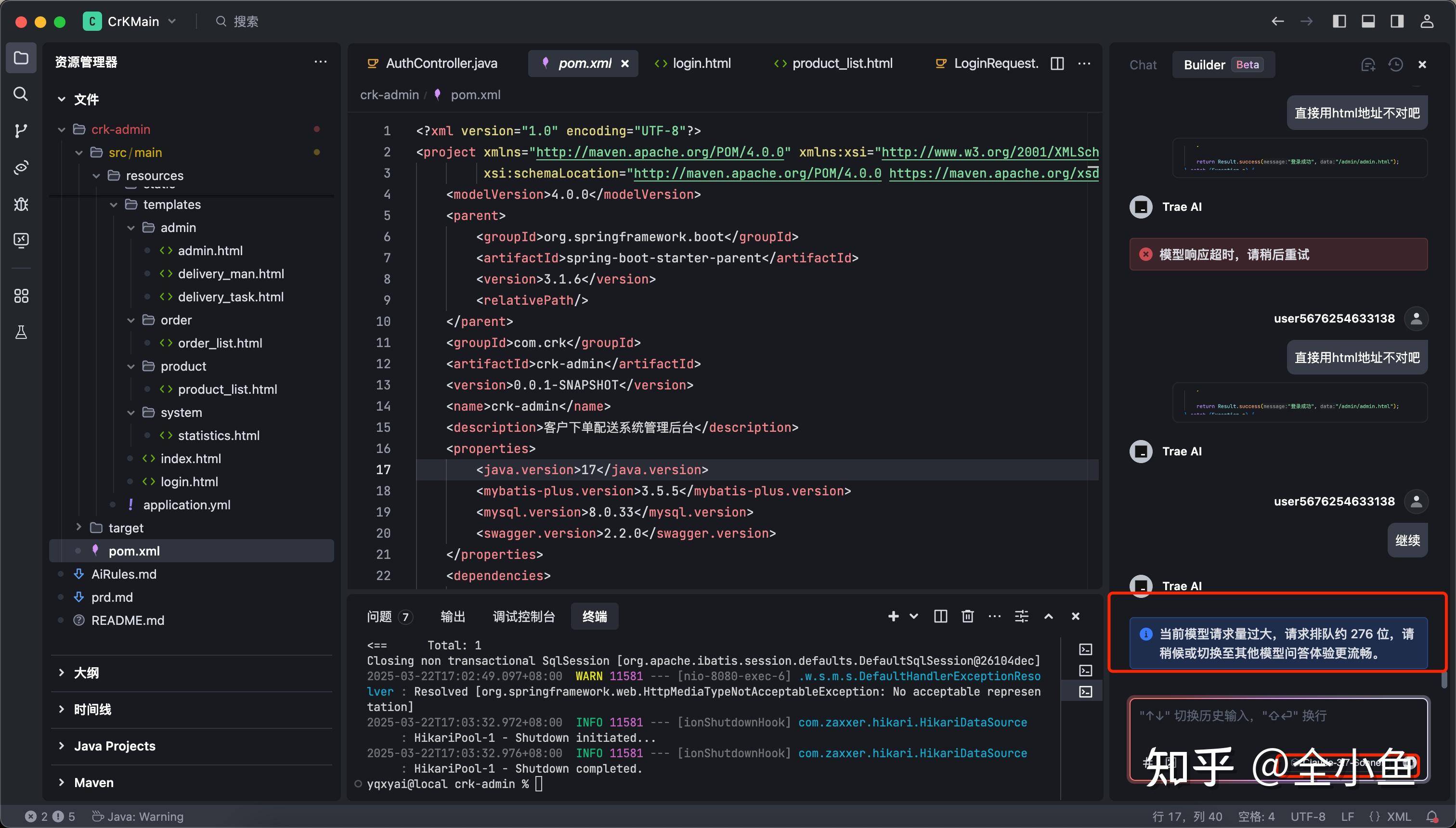Switch to the login.html editor tab
This screenshot has height=828, width=1456.
pos(693,63)
